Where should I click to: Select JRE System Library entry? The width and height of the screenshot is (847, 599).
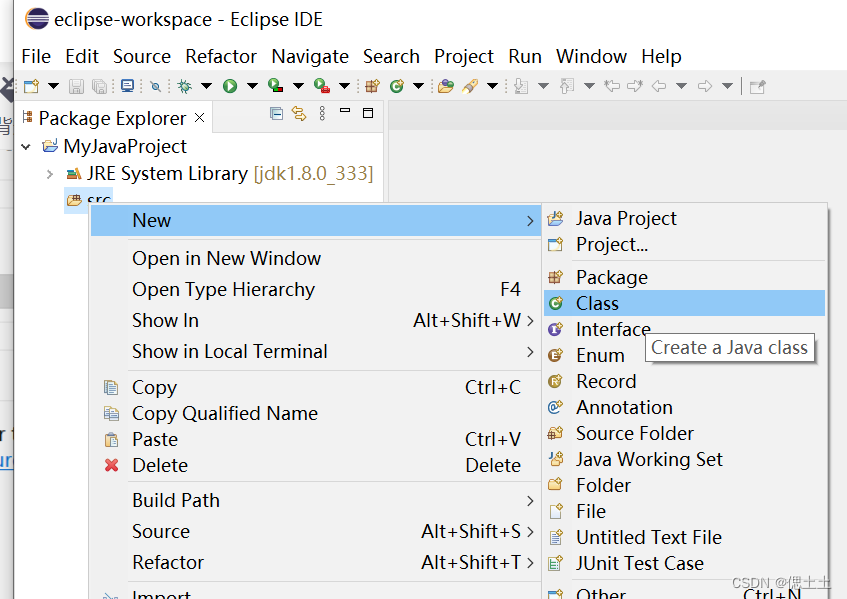[230, 173]
